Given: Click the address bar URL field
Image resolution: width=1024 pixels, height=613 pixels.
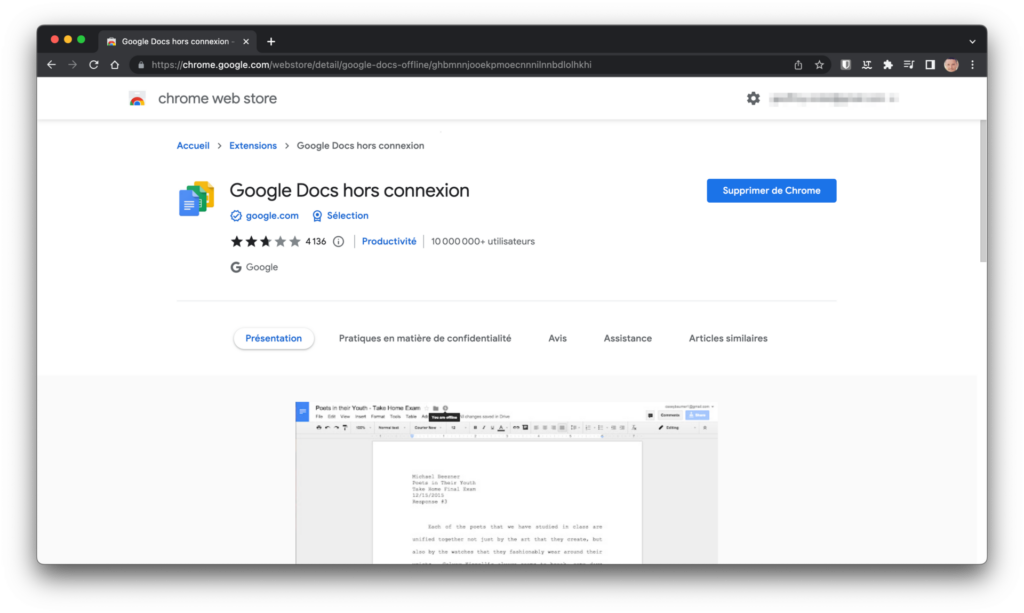Looking at the screenshot, I should click(x=450, y=65).
